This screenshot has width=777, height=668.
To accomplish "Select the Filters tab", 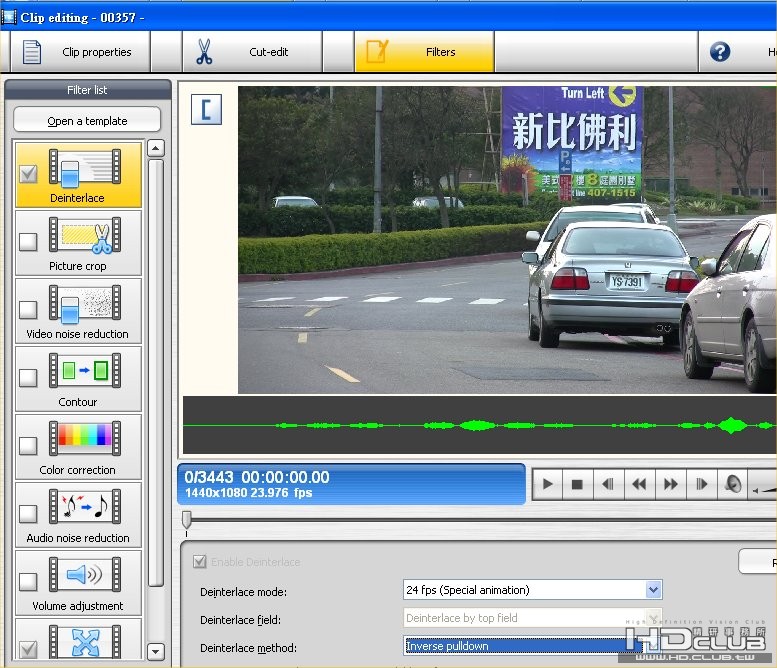I will [x=424, y=52].
